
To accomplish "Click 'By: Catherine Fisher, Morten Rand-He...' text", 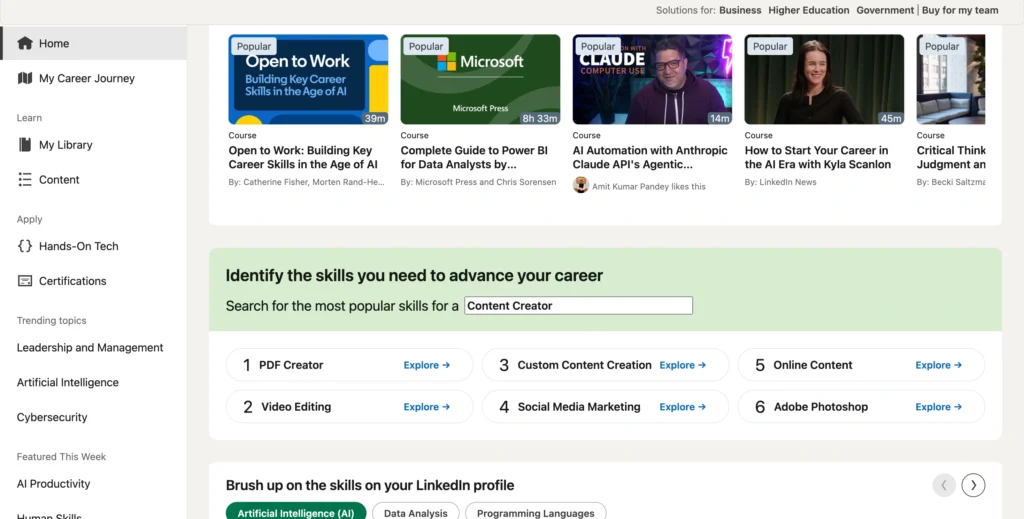I will pos(306,182).
